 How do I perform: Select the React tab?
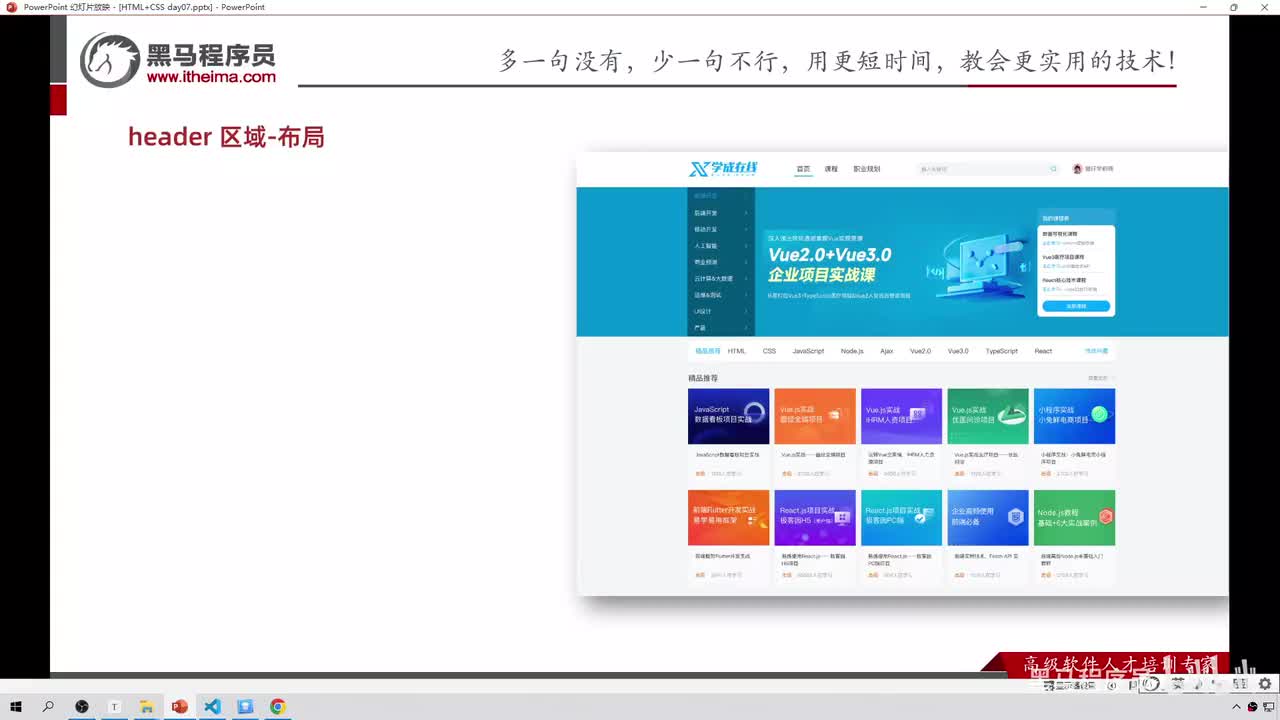point(1043,351)
